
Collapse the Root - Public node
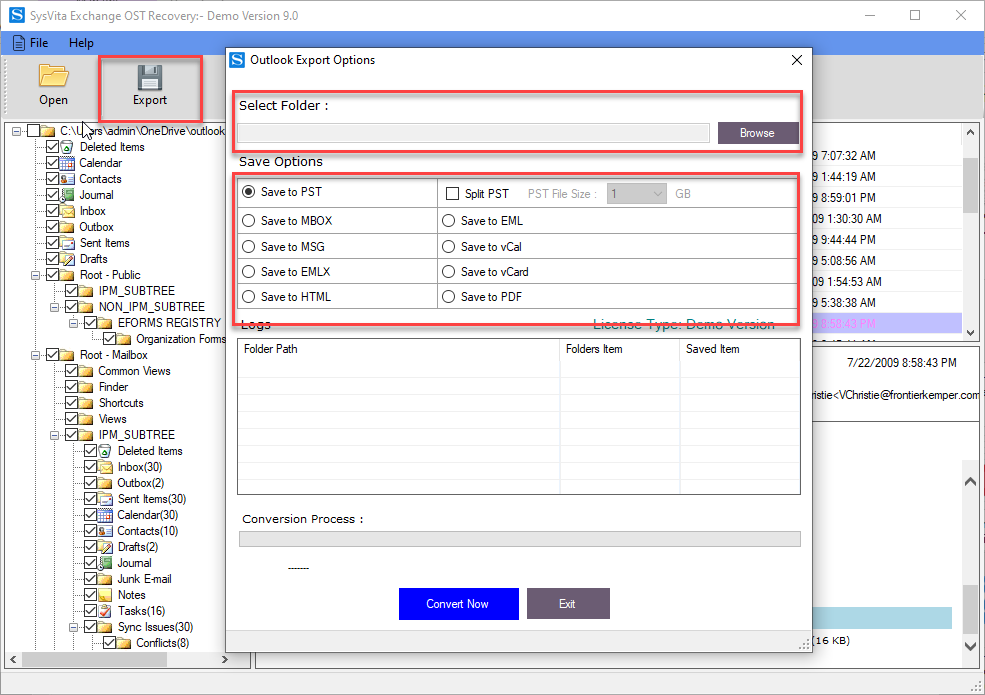36,275
